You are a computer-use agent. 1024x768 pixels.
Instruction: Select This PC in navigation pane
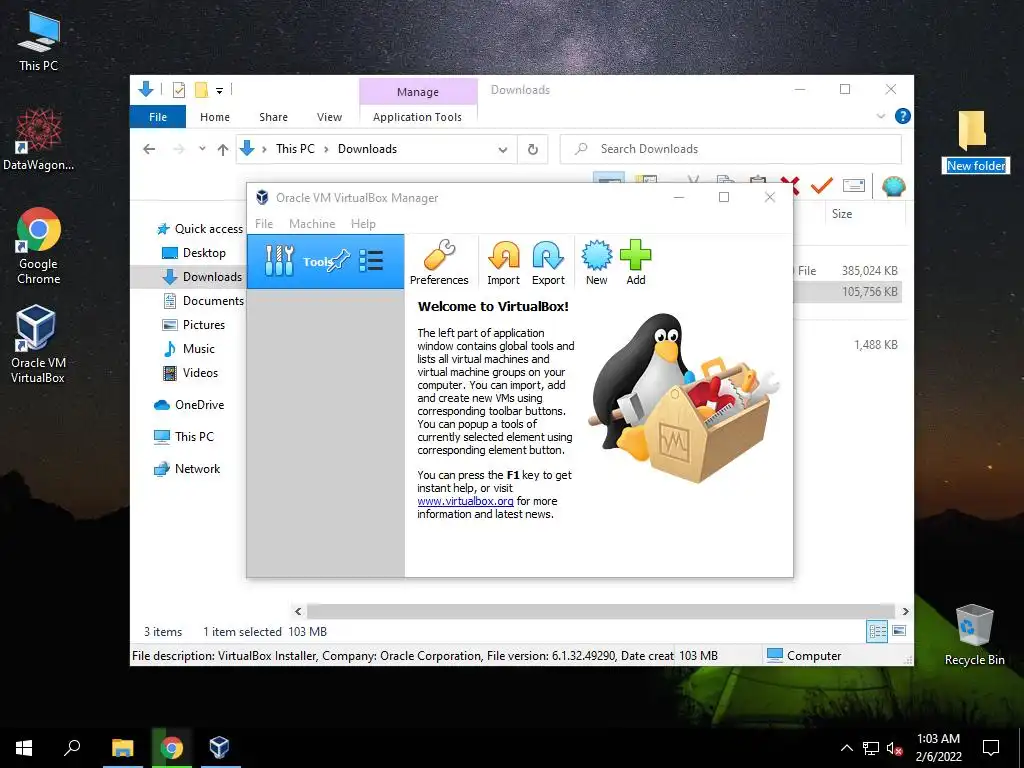(x=184, y=437)
